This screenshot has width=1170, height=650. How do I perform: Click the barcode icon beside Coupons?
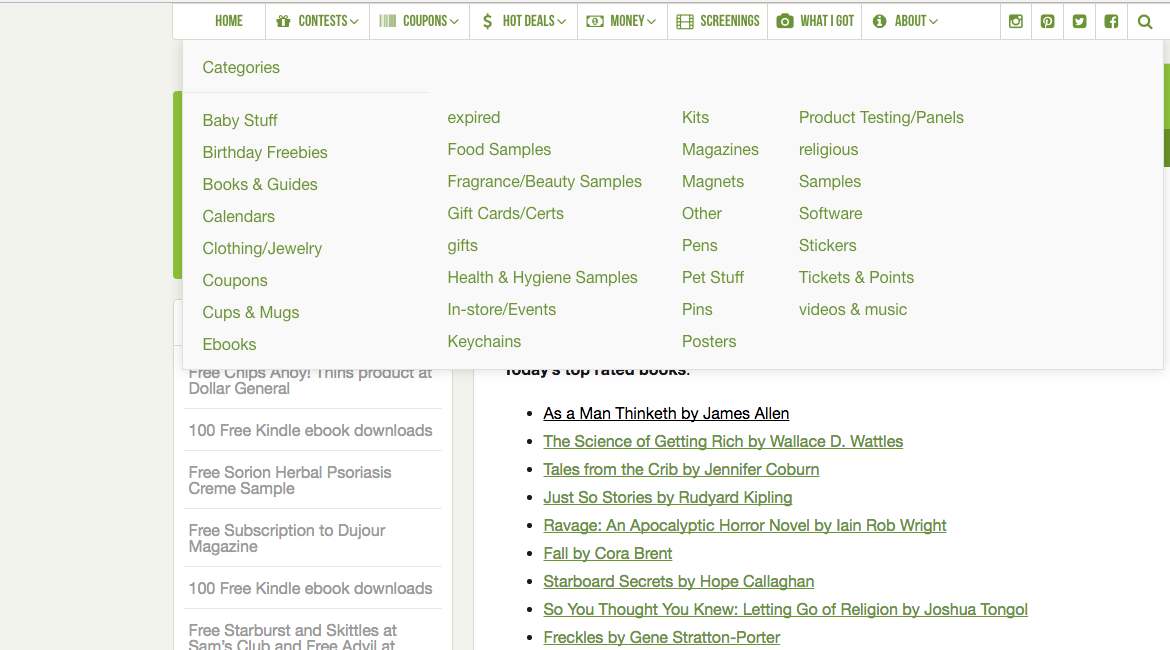(x=387, y=21)
